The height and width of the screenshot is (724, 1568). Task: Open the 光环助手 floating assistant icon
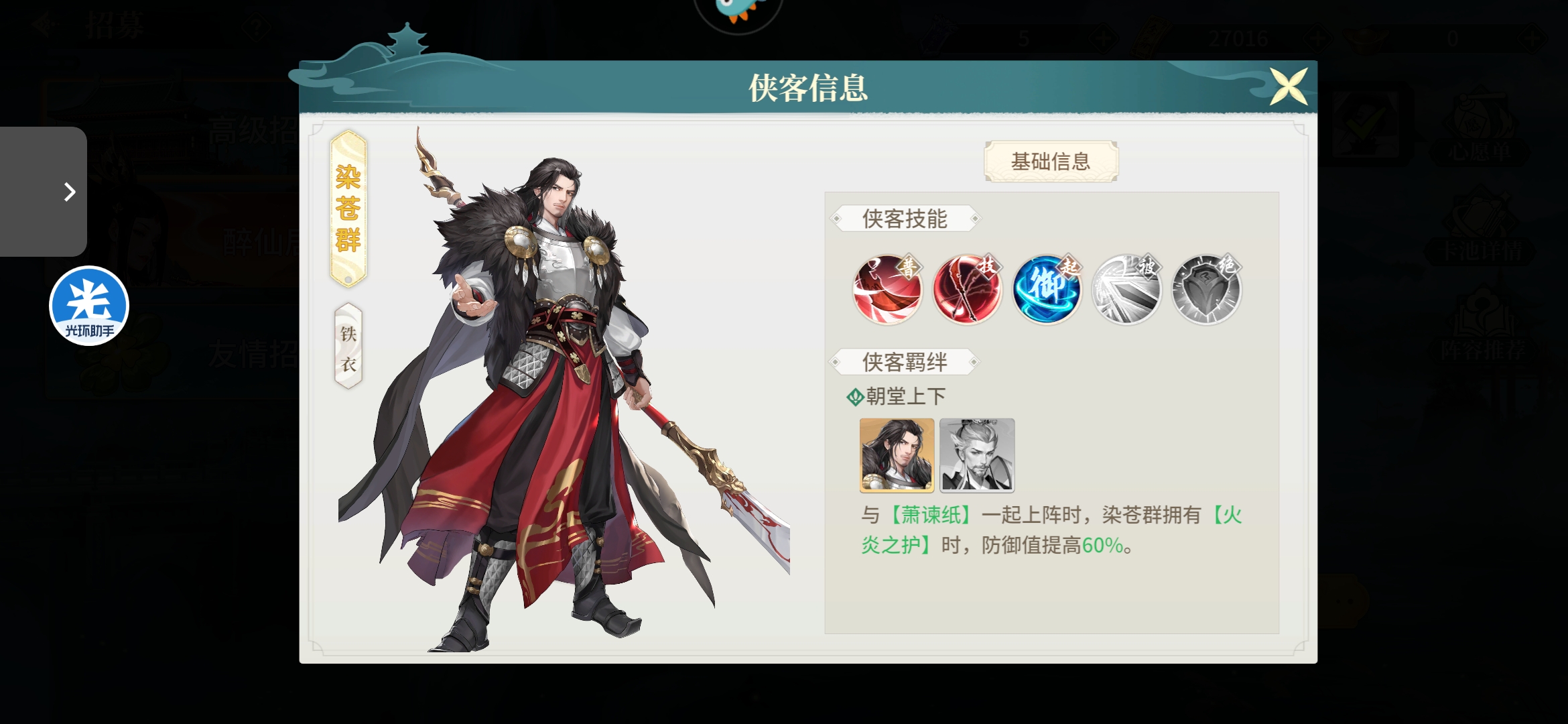tap(89, 306)
